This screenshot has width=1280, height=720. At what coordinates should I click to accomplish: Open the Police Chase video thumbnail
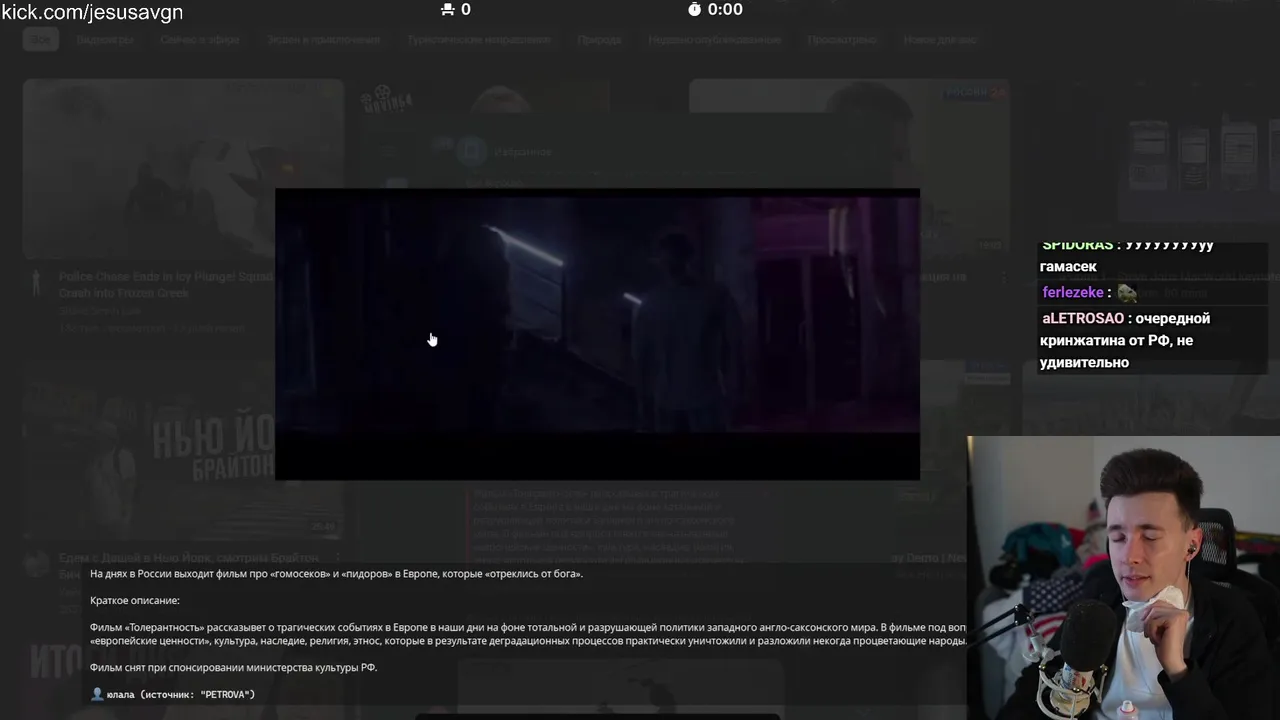183,169
